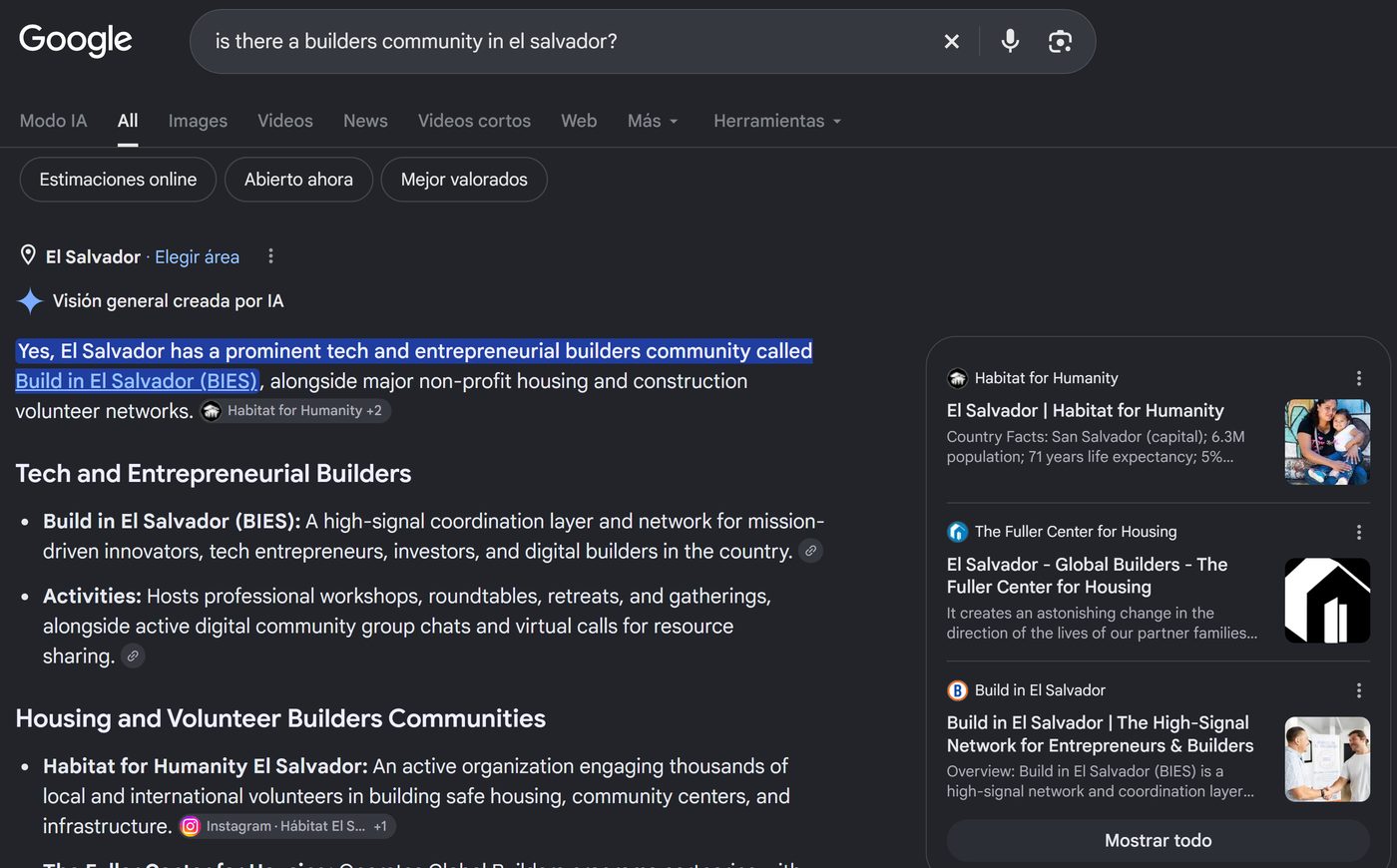The image size is (1397, 868).
Task: Click the Tech and Entrepreneurial Builders heading
Action: point(214,474)
